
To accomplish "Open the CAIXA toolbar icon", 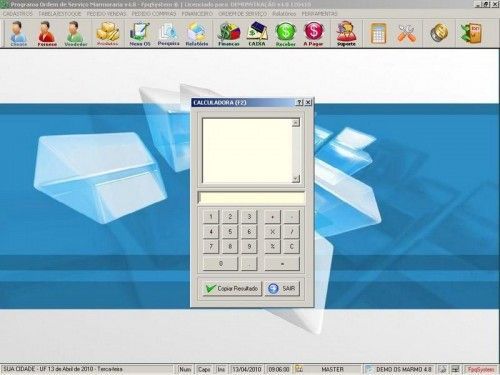I will [x=257, y=33].
